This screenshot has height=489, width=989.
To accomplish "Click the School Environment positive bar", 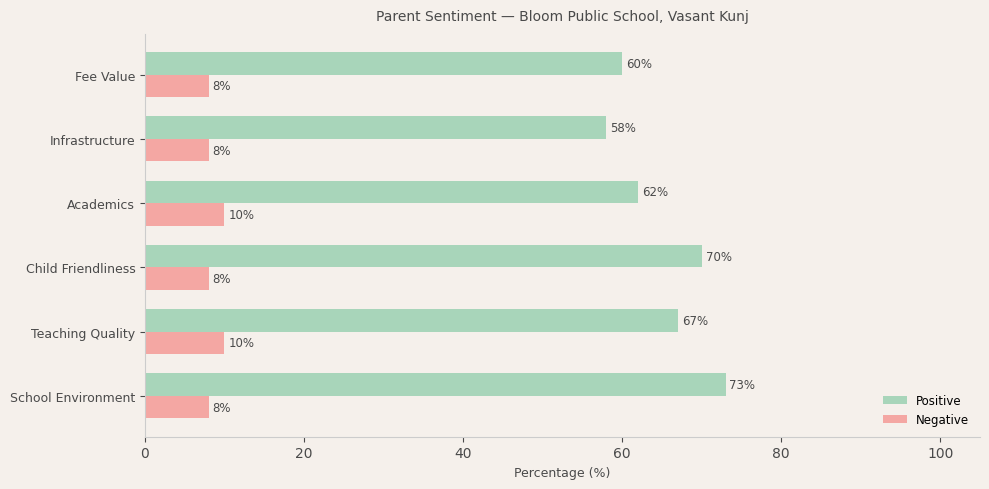I will (x=435, y=385).
